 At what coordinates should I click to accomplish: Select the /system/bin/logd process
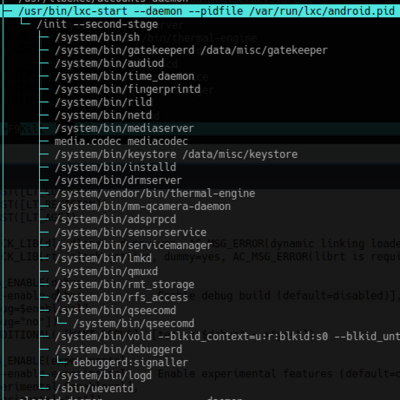(x=103, y=375)
